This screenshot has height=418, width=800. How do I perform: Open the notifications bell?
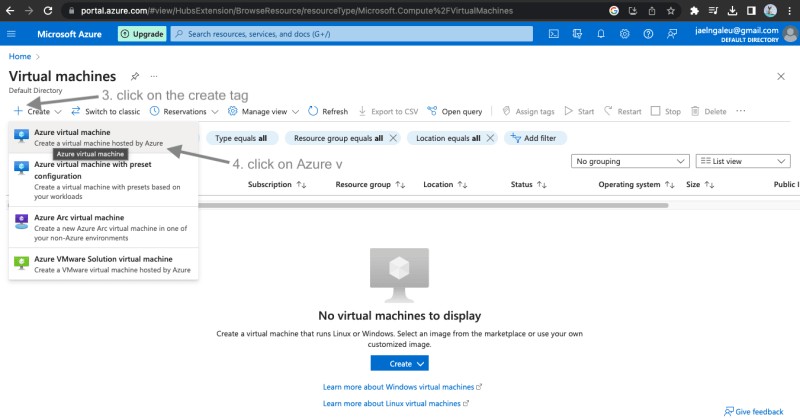[601, 34]
